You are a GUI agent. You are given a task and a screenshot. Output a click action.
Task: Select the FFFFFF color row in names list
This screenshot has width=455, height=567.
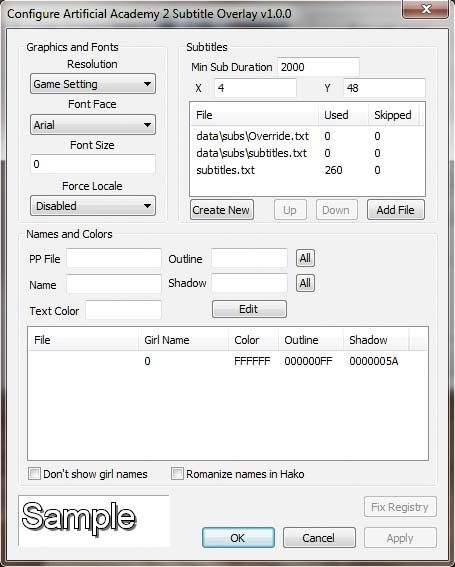click(228, 361)
